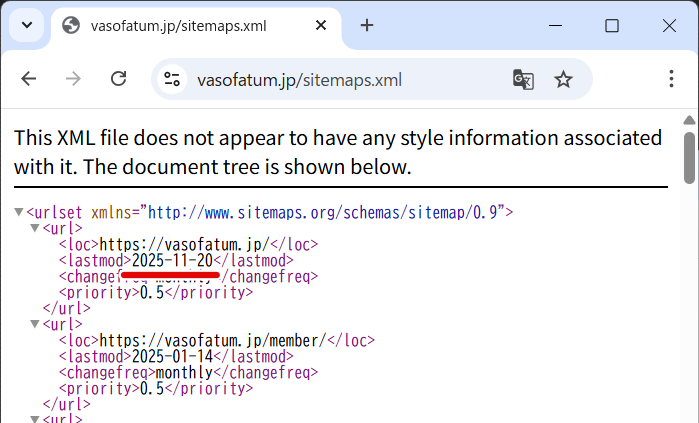Go forward to next page
699x423 pixels.
(74, 79)
